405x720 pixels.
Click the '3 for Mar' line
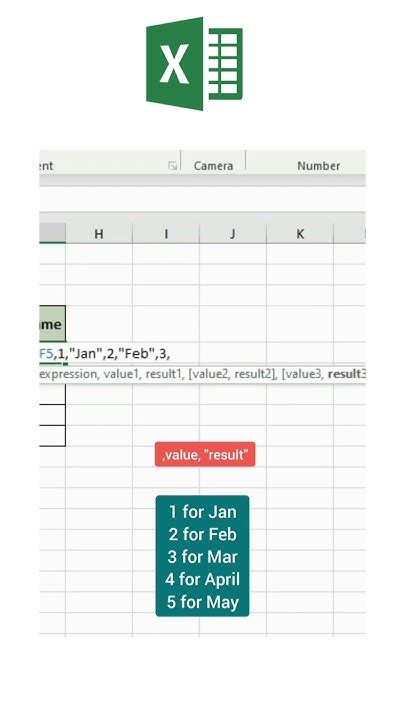[x=202, y=557]
